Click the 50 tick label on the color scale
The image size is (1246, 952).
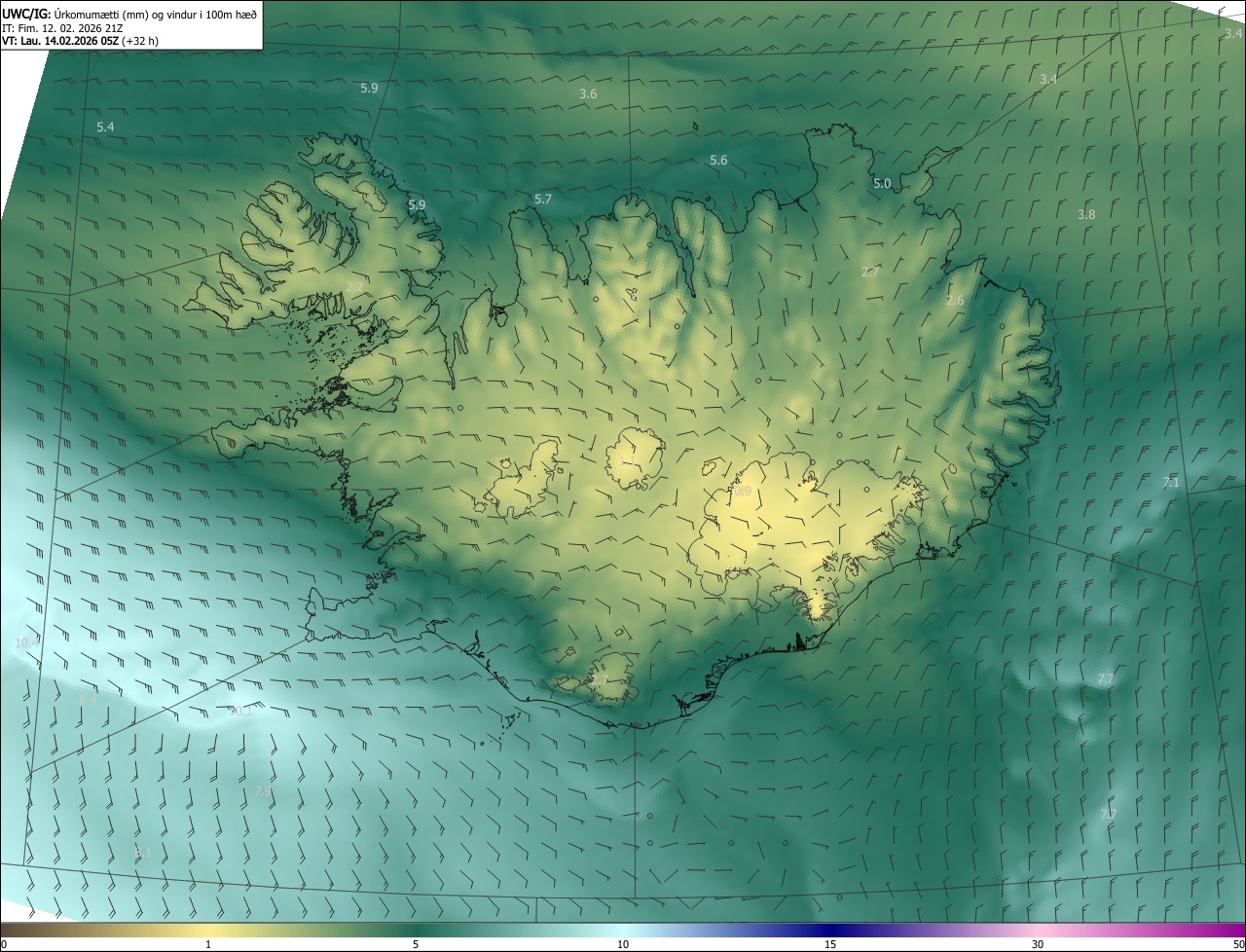(x=1237, y=944)
